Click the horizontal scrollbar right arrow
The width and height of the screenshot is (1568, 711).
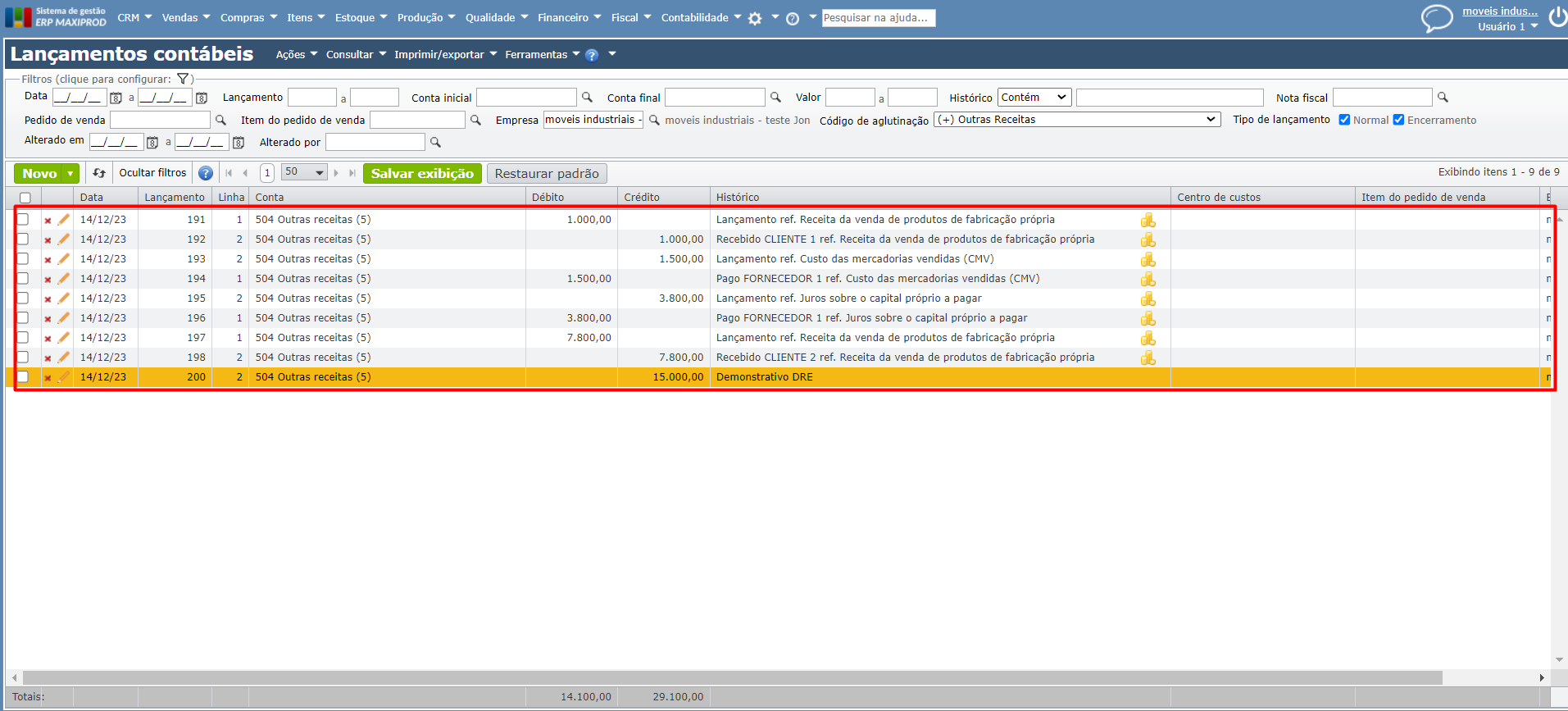point(1542,677)
